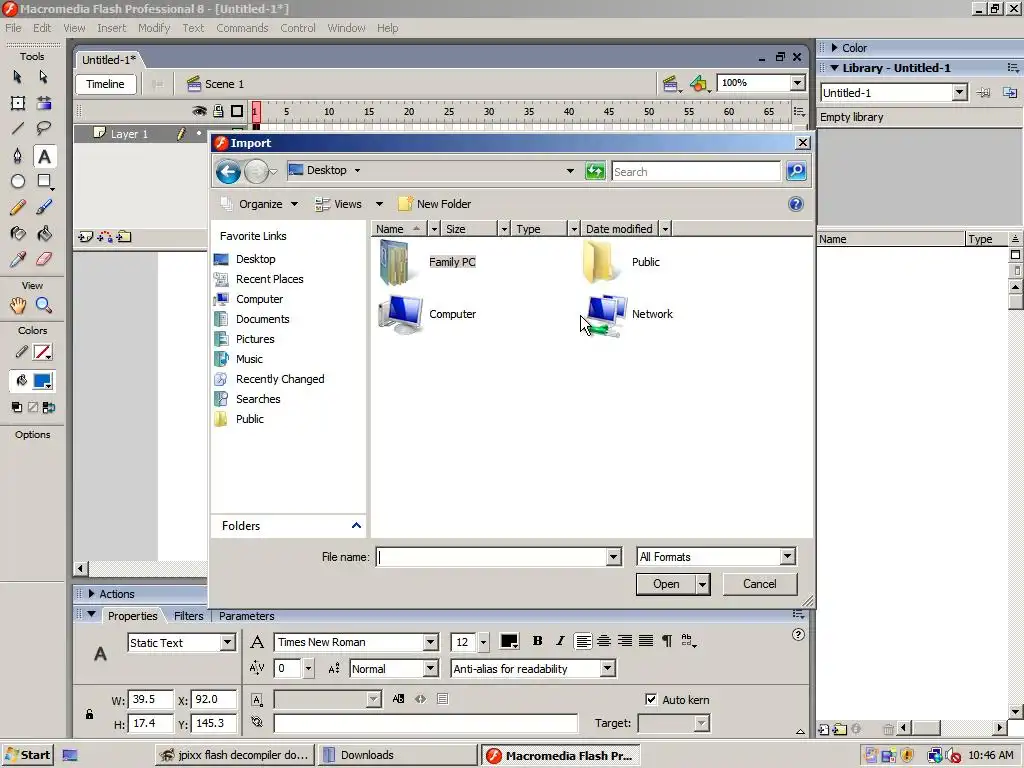Click the Timeline toggle button
Screen dimensions: 1024x768
coord(105,84)
